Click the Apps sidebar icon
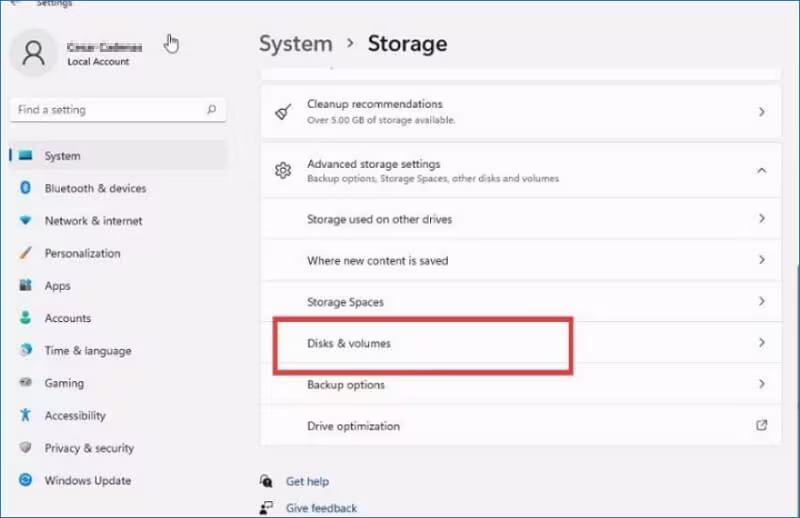The image size is (800, 518). click(x=25, y=286)
